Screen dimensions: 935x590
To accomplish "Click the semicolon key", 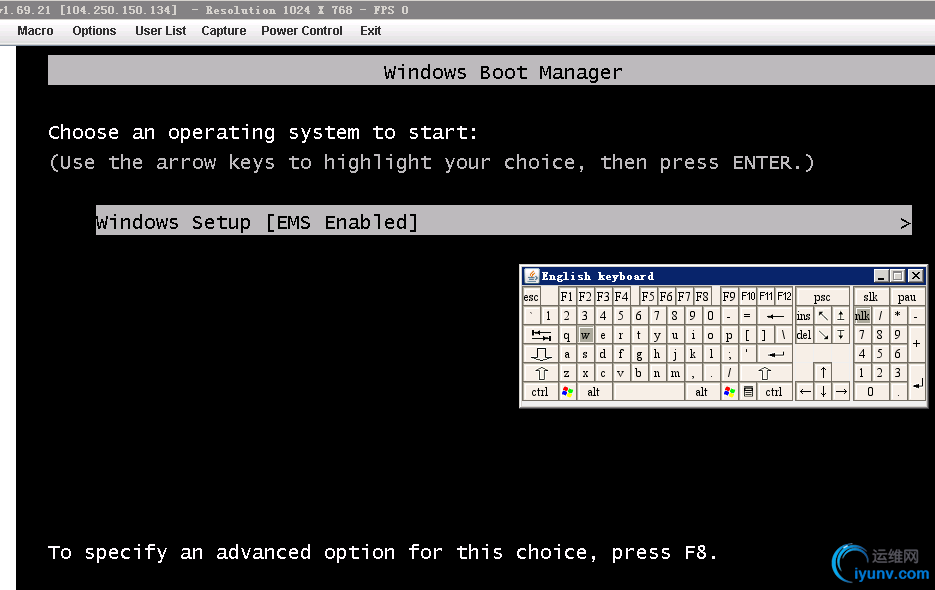I will (729, 354).
